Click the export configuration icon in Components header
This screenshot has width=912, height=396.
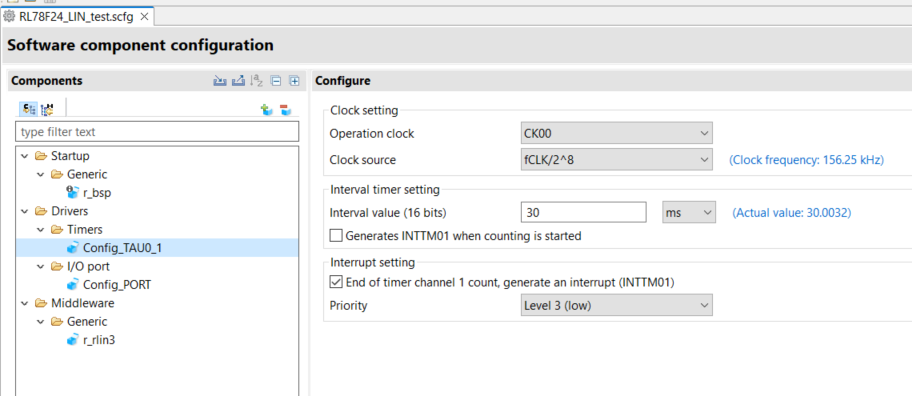tap(238, 81)
